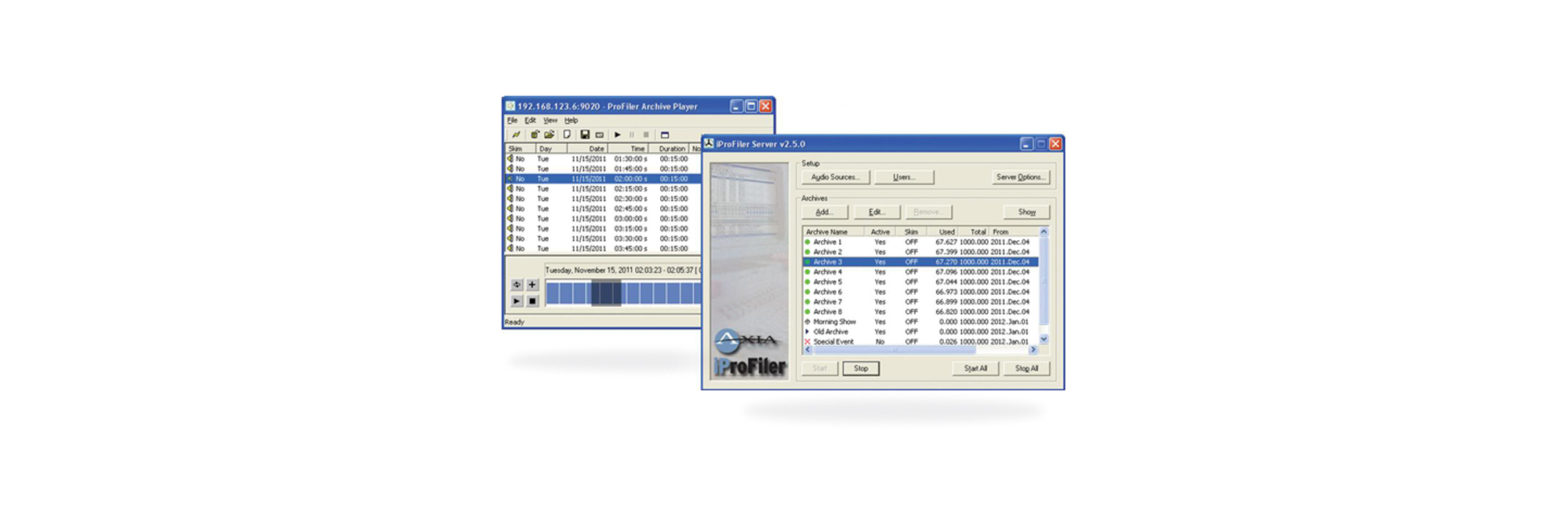1568x510 pixels.
Task: Select the 03:00:00 s recording row
Action: (602, 219)
